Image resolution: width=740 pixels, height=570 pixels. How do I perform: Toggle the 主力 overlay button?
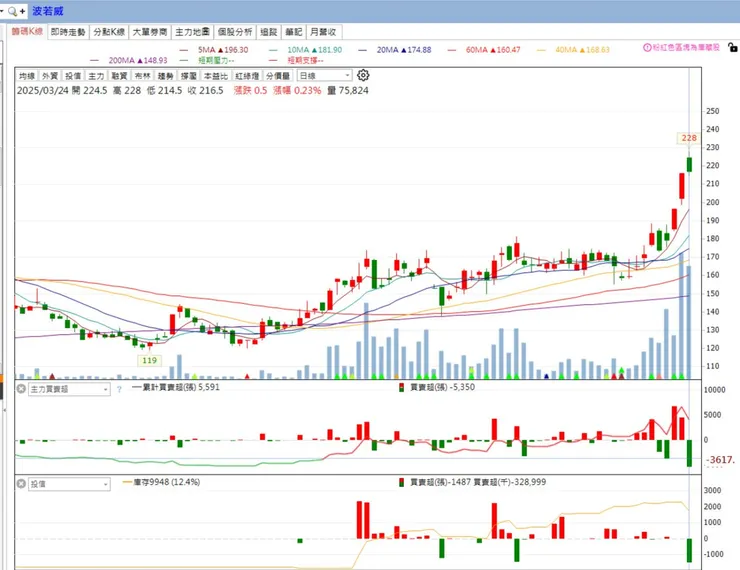(96, 76)
